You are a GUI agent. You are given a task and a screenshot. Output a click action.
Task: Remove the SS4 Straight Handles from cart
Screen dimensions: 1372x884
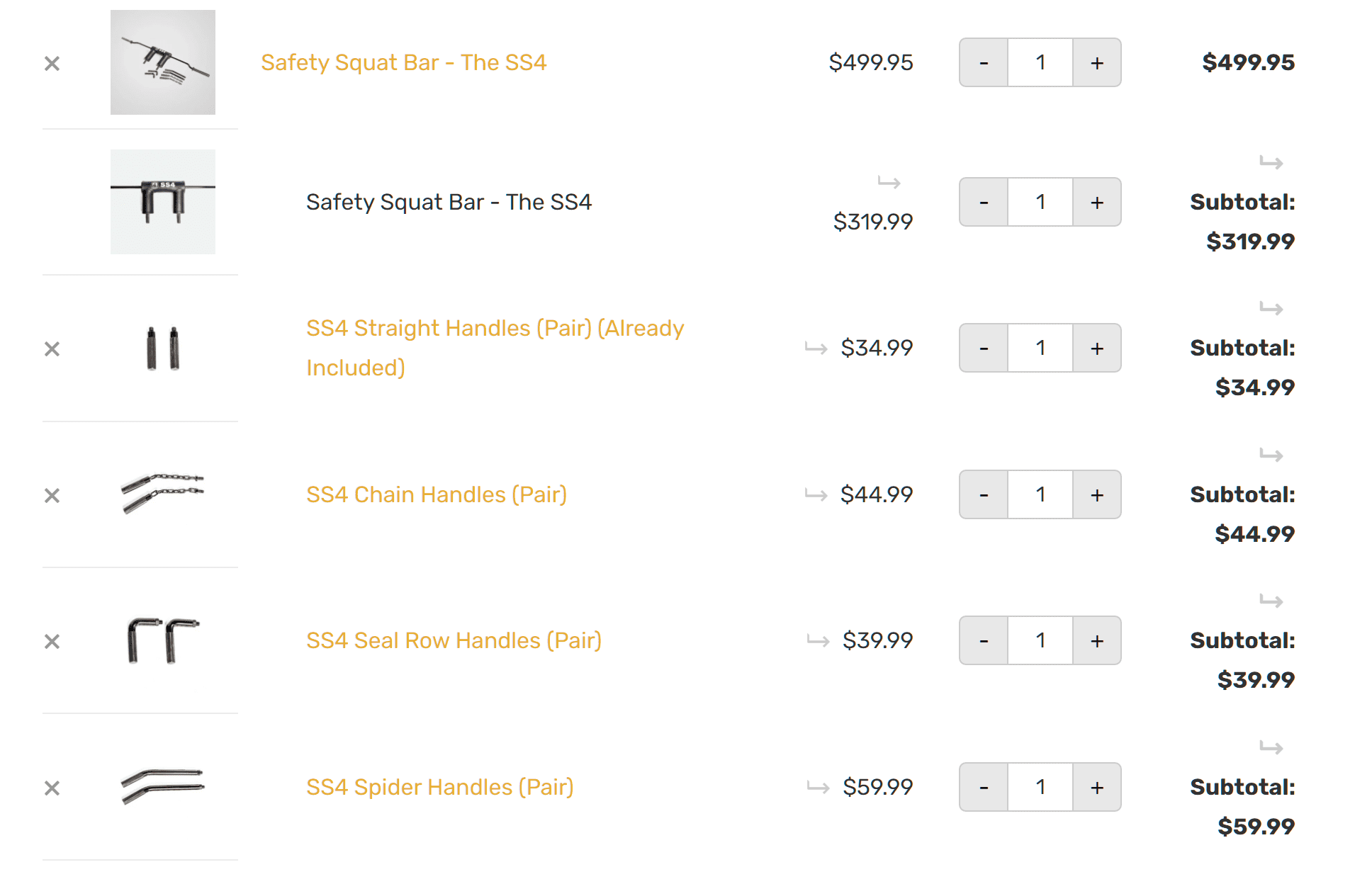pos(52,348)
